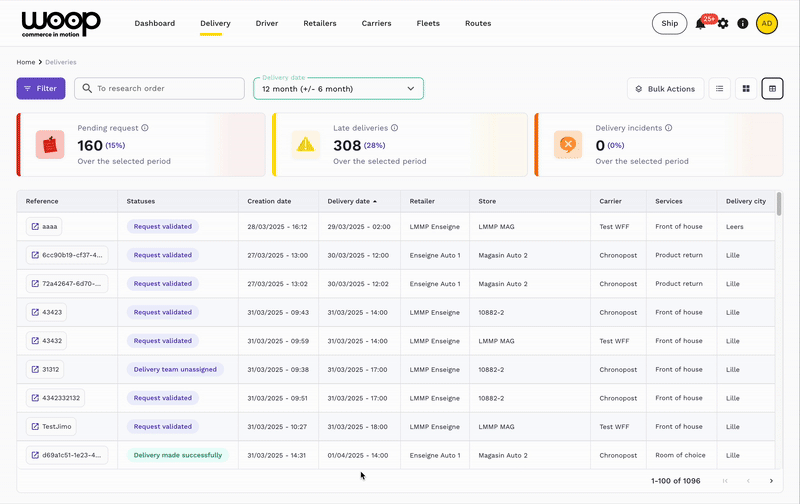Click info icon beside Pending request
This screenshot has height=504, width=800.
145,128
